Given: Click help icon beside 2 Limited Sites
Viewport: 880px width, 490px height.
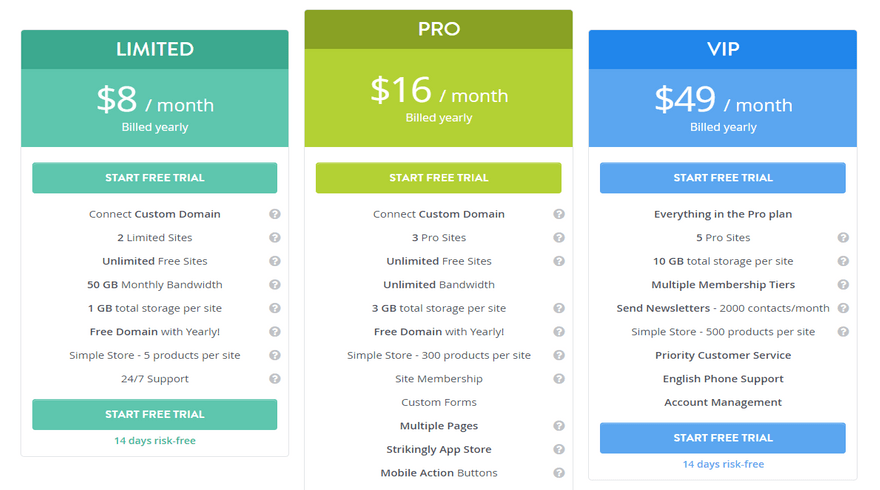Looking at the screenshot, I should click(x=274, y=237).
